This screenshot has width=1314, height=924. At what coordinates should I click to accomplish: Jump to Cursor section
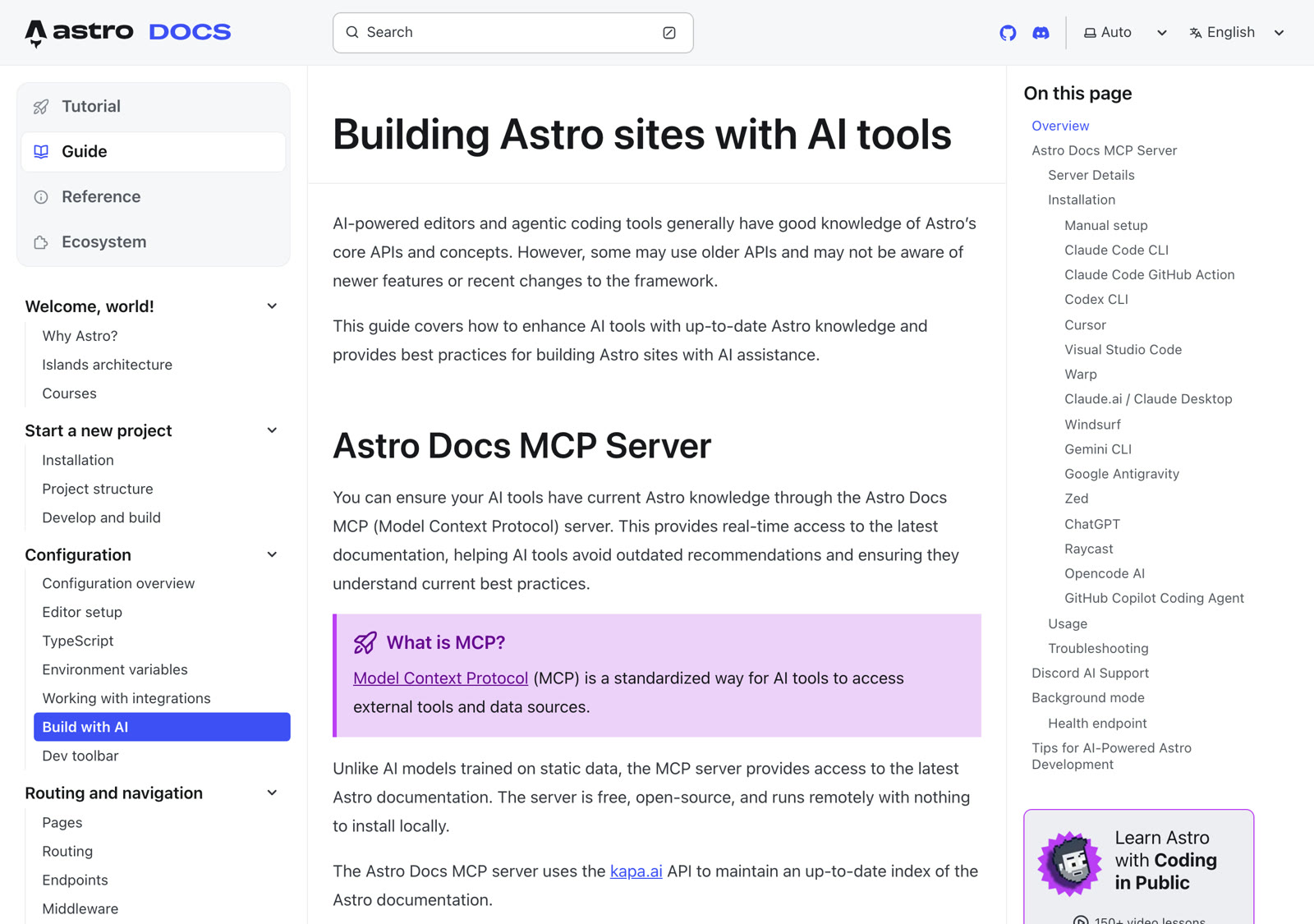(x=1085, y=325)
